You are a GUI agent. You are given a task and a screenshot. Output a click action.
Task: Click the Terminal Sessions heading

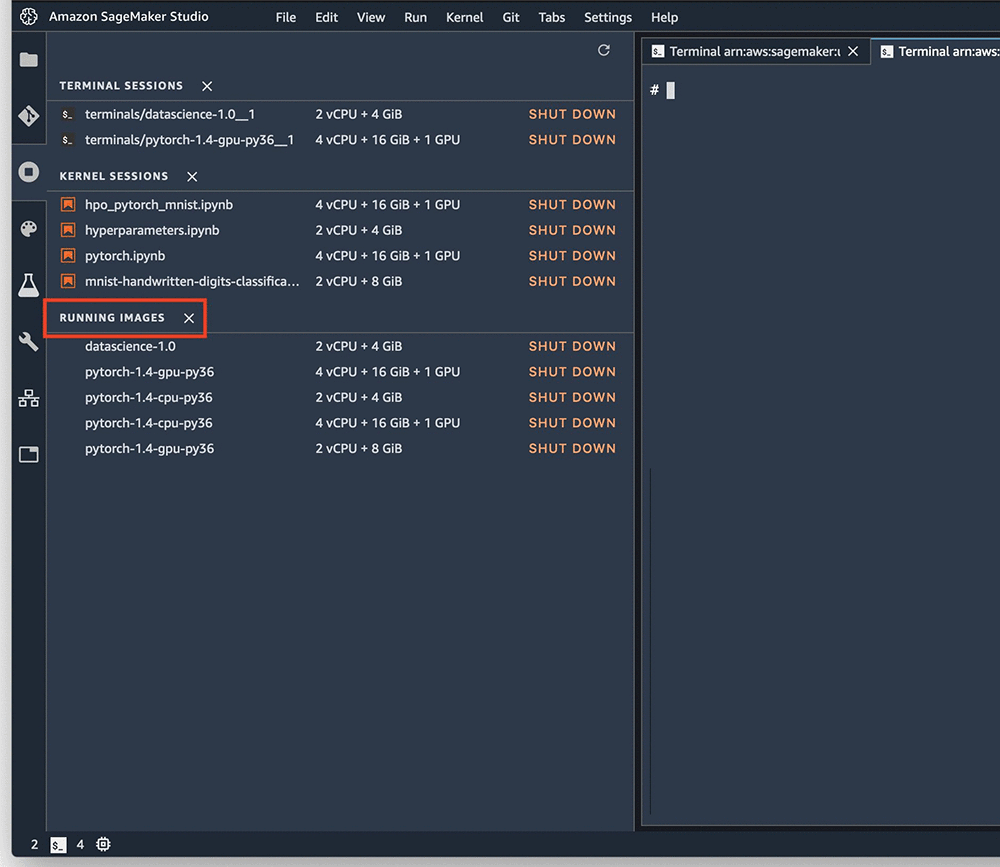pyautogui.click(x=121, y=86)
